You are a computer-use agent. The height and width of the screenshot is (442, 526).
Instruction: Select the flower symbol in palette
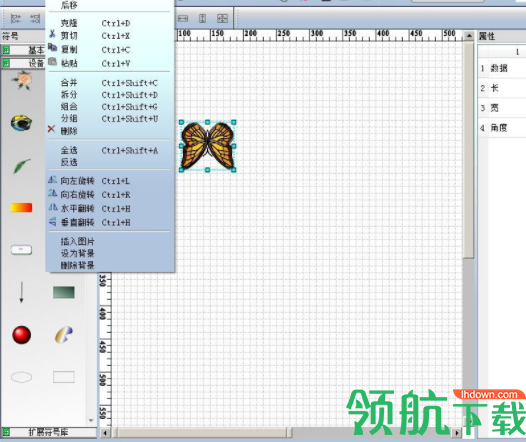point(22,80)
